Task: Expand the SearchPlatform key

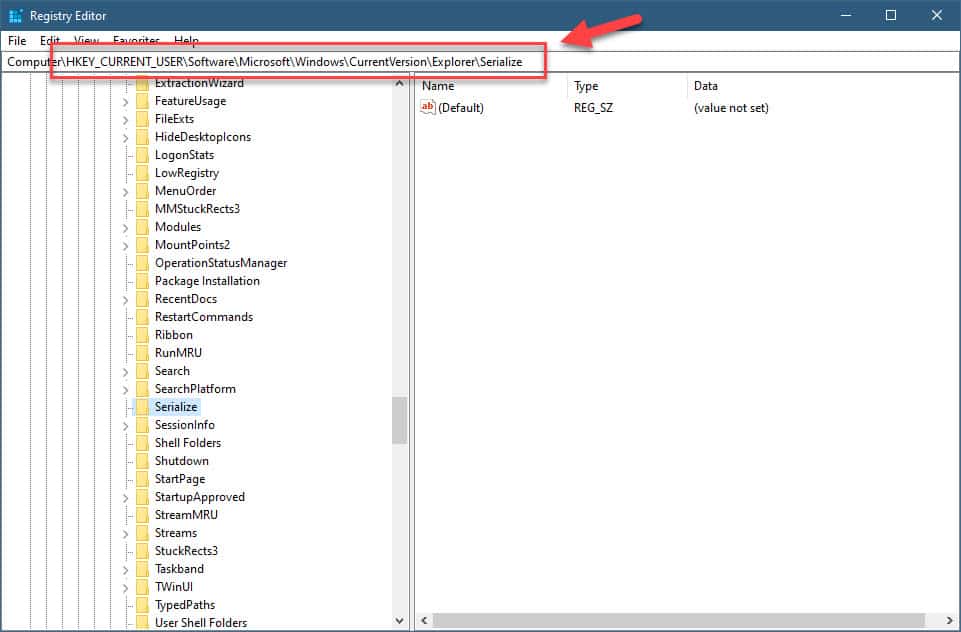Action: (x=125, y=389)
